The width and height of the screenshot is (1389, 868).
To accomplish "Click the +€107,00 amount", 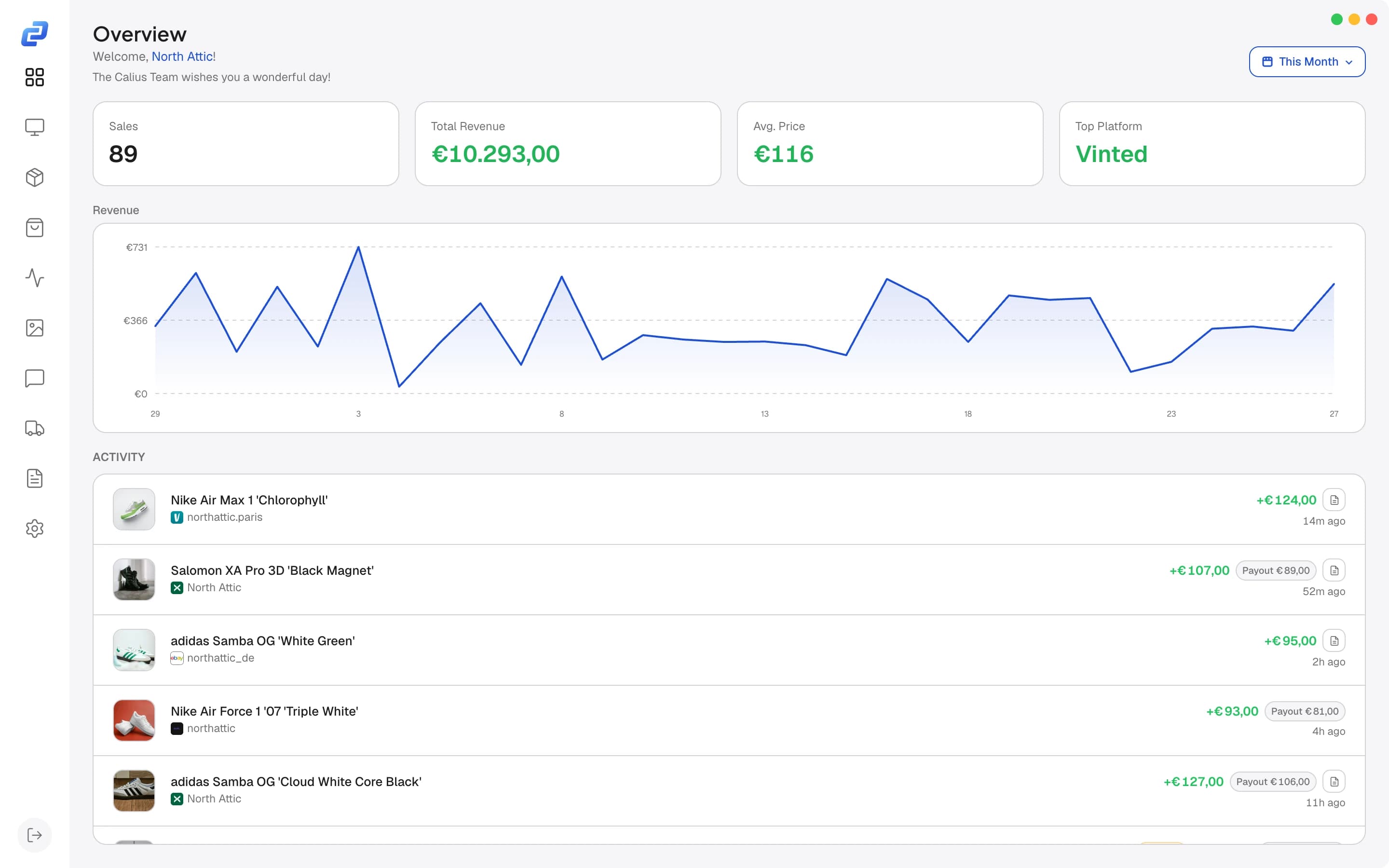I will coord(1199,570).
